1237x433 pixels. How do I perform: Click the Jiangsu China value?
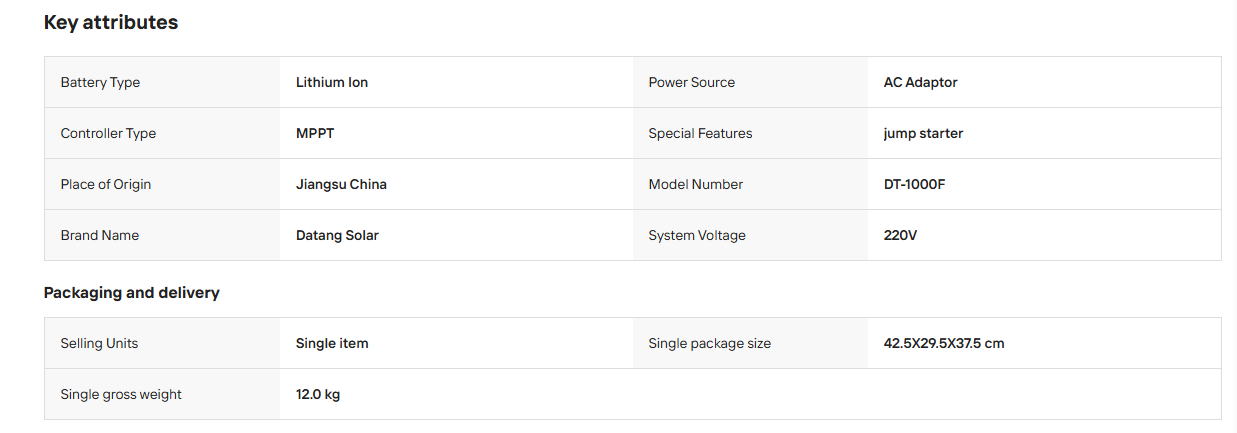(x=341, y=184)
